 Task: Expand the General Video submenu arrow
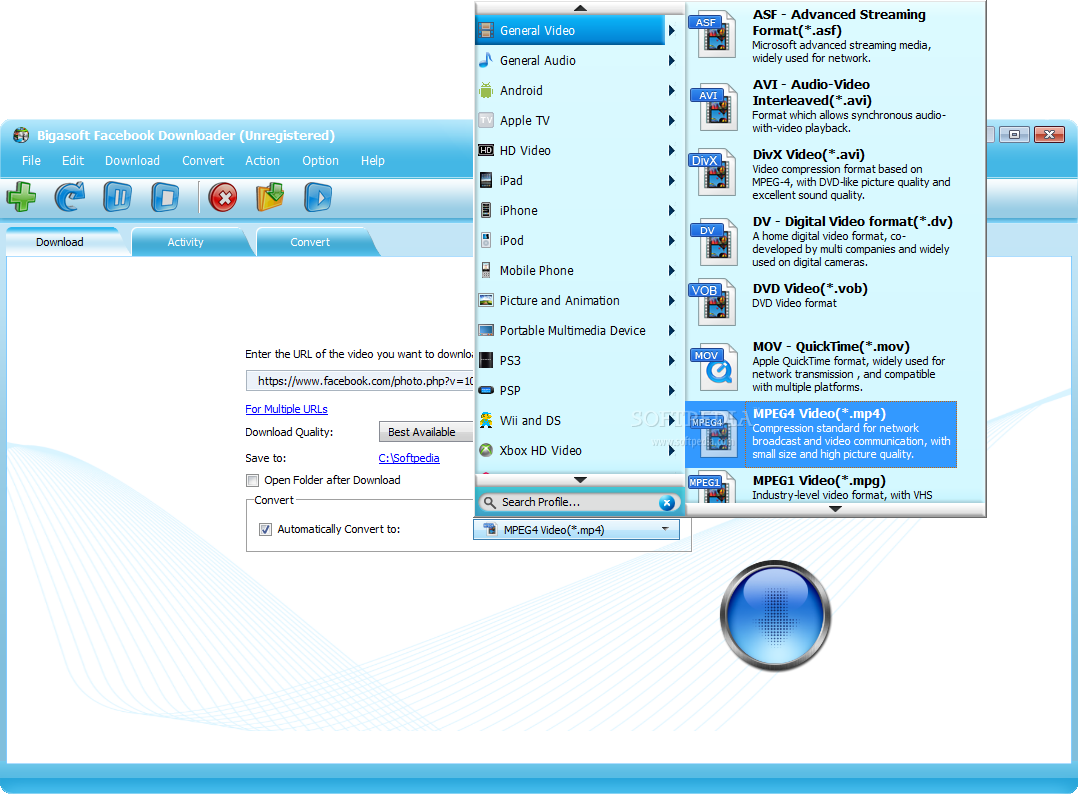click(x=672, y=30)
